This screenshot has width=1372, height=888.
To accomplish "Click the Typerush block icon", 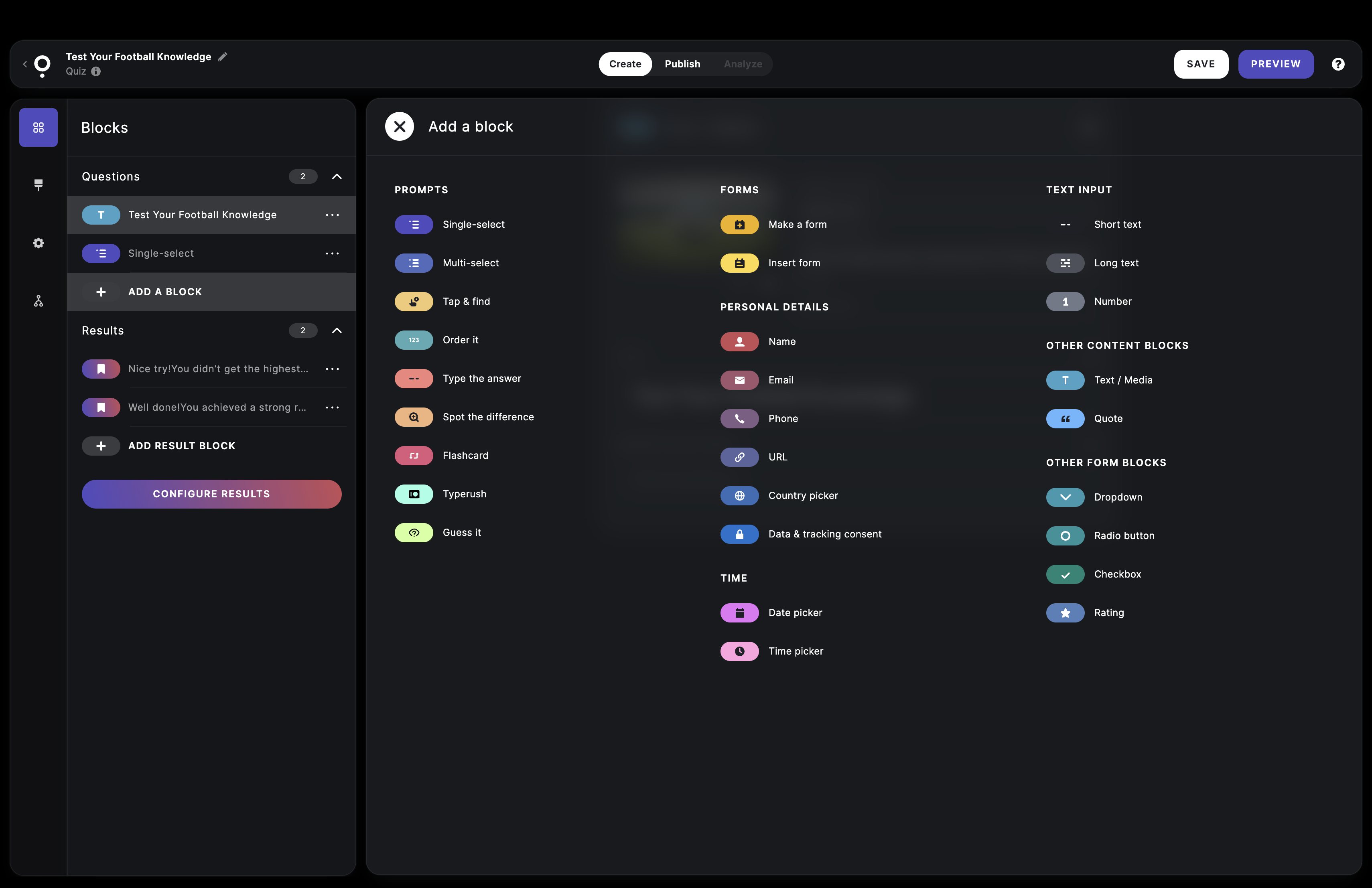I will (413, 494).
